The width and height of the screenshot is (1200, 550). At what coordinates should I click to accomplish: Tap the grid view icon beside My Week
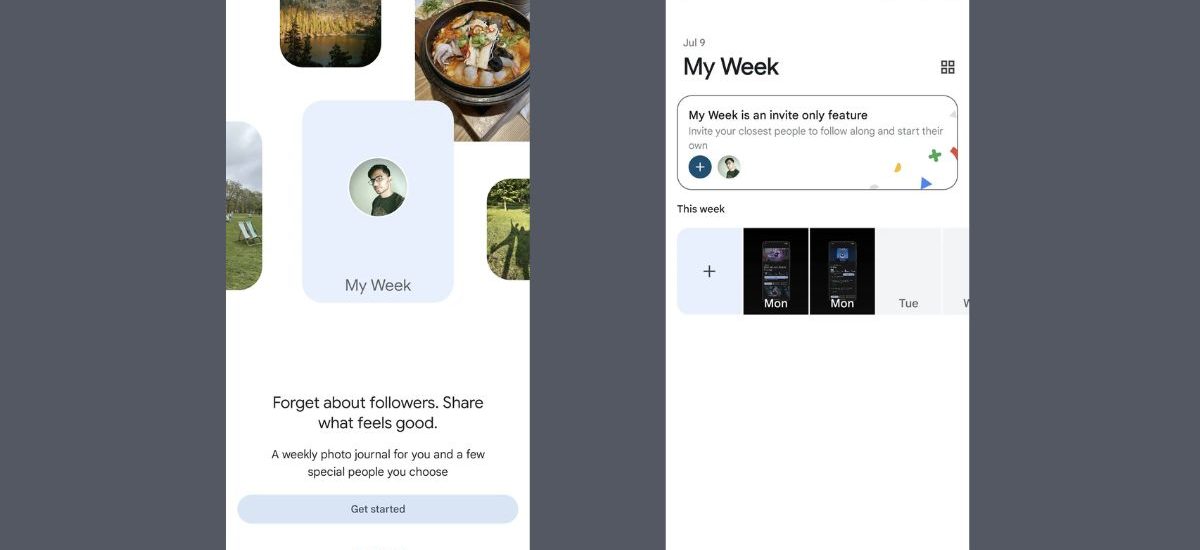coord(948,67)
